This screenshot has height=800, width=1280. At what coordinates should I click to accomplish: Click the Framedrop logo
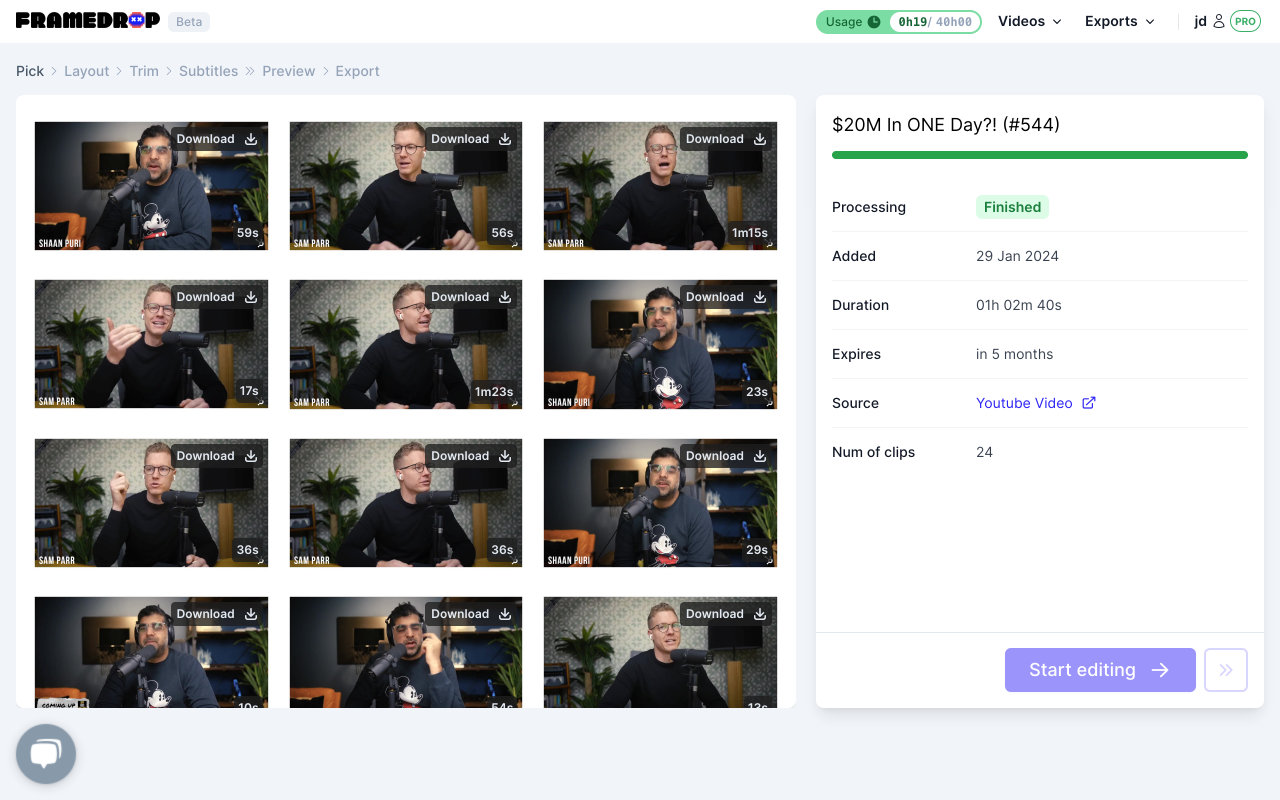(88, 20)
